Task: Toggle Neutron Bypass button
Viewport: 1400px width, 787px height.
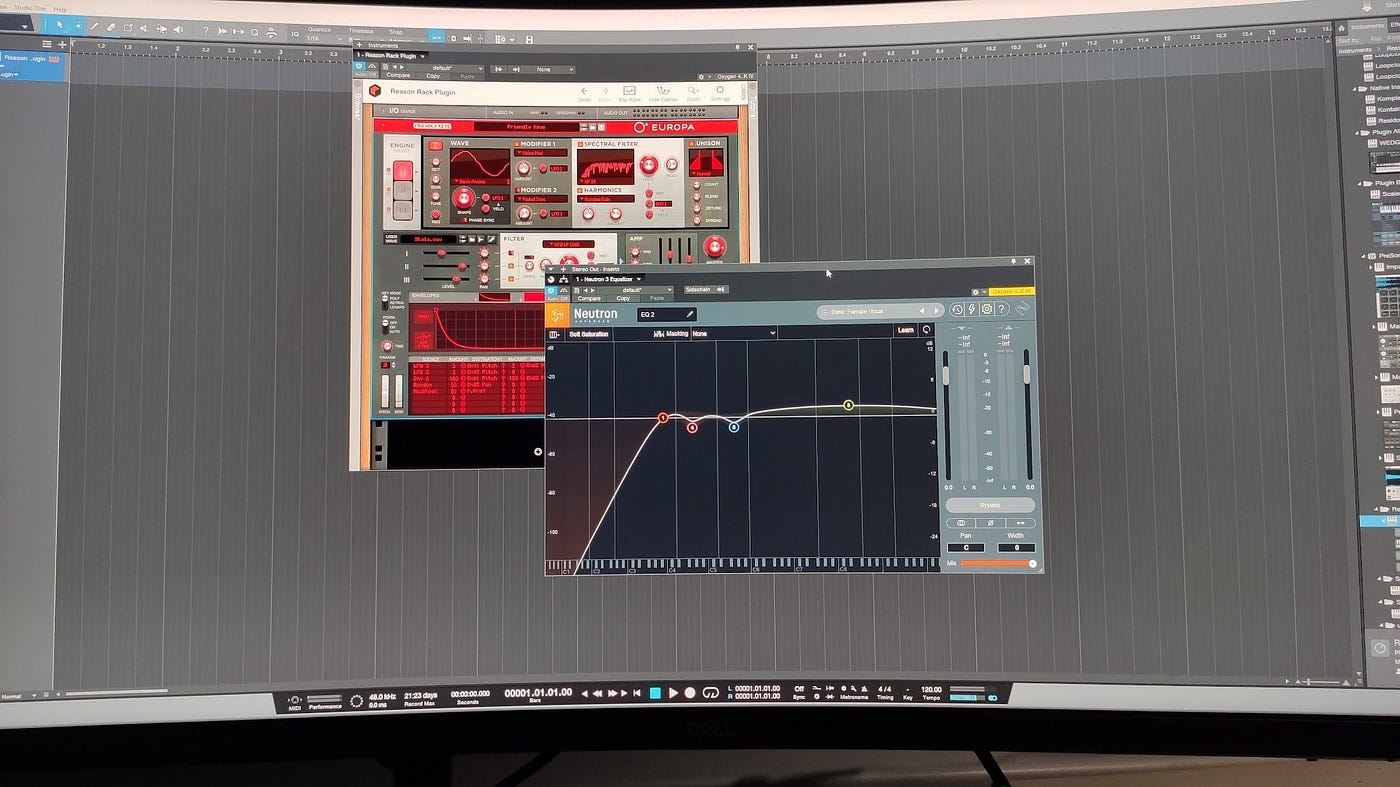Action: pyautogui.click(x=990, y=505)
